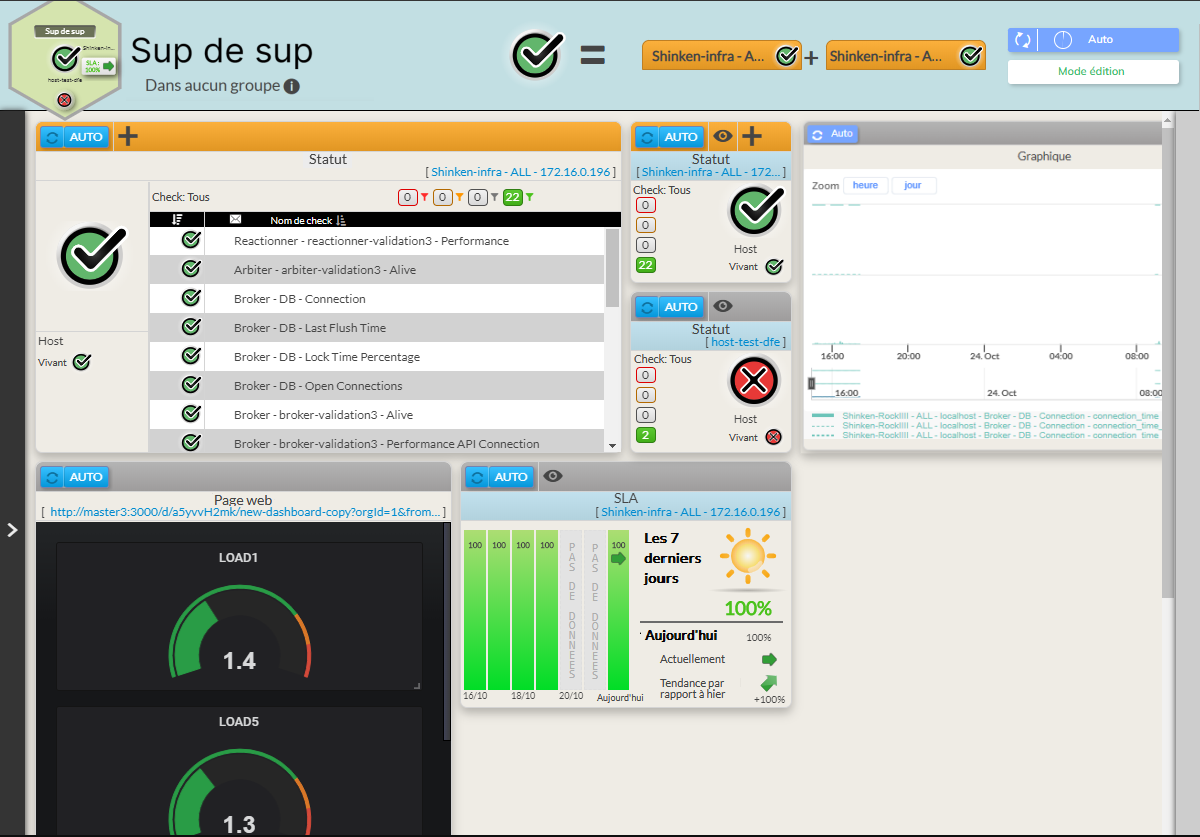
Task: Select the 'jour' zoom option in Graphique
Action: coord(913,186)
